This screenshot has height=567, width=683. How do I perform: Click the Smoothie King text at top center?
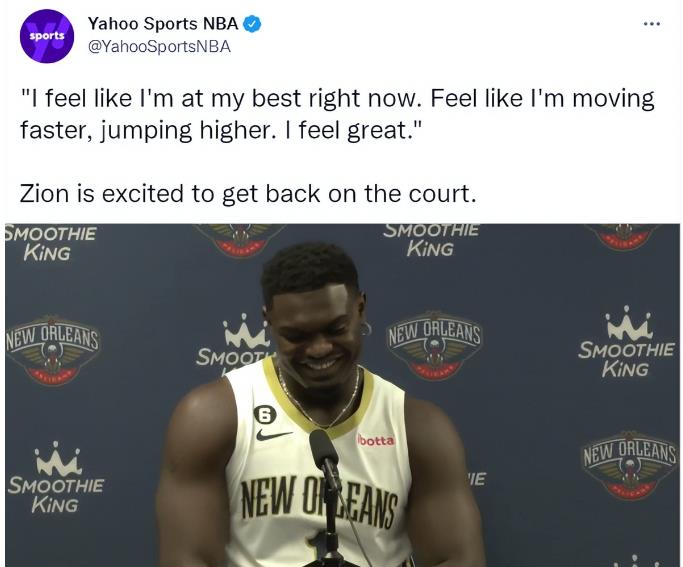point(431,240)
